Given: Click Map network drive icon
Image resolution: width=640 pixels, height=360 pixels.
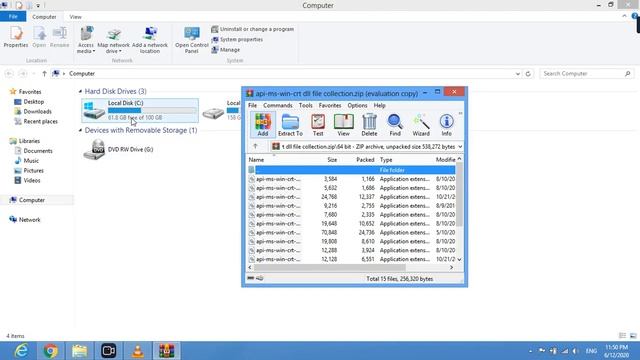Looking at the screenshot, I should tap(113, 40).
